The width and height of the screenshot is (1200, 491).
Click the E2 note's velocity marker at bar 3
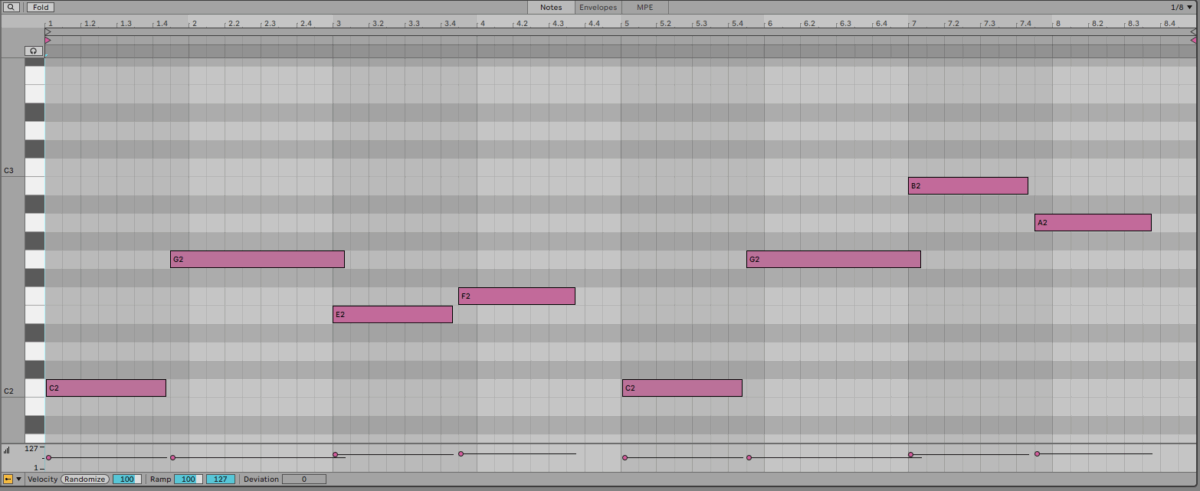click(335, 455)
